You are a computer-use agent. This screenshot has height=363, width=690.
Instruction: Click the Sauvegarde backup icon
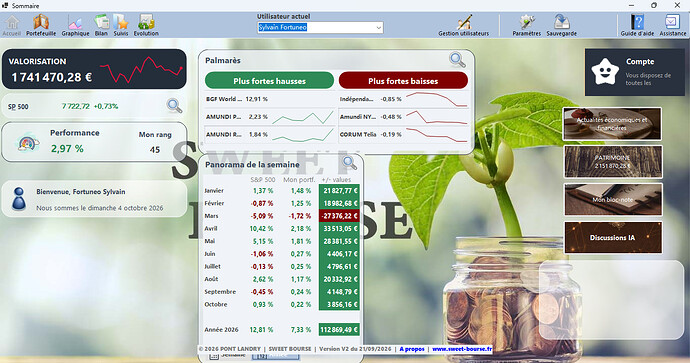(562, 26)
